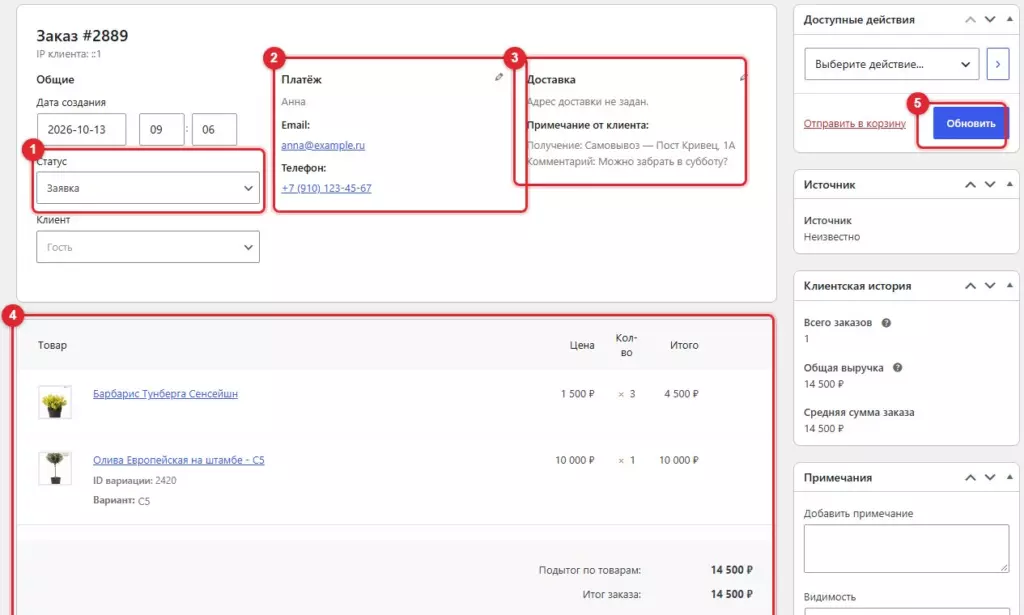
Task: Click the Итог заказа value 14 500 ₽
Action: click(x=731, y=594)
